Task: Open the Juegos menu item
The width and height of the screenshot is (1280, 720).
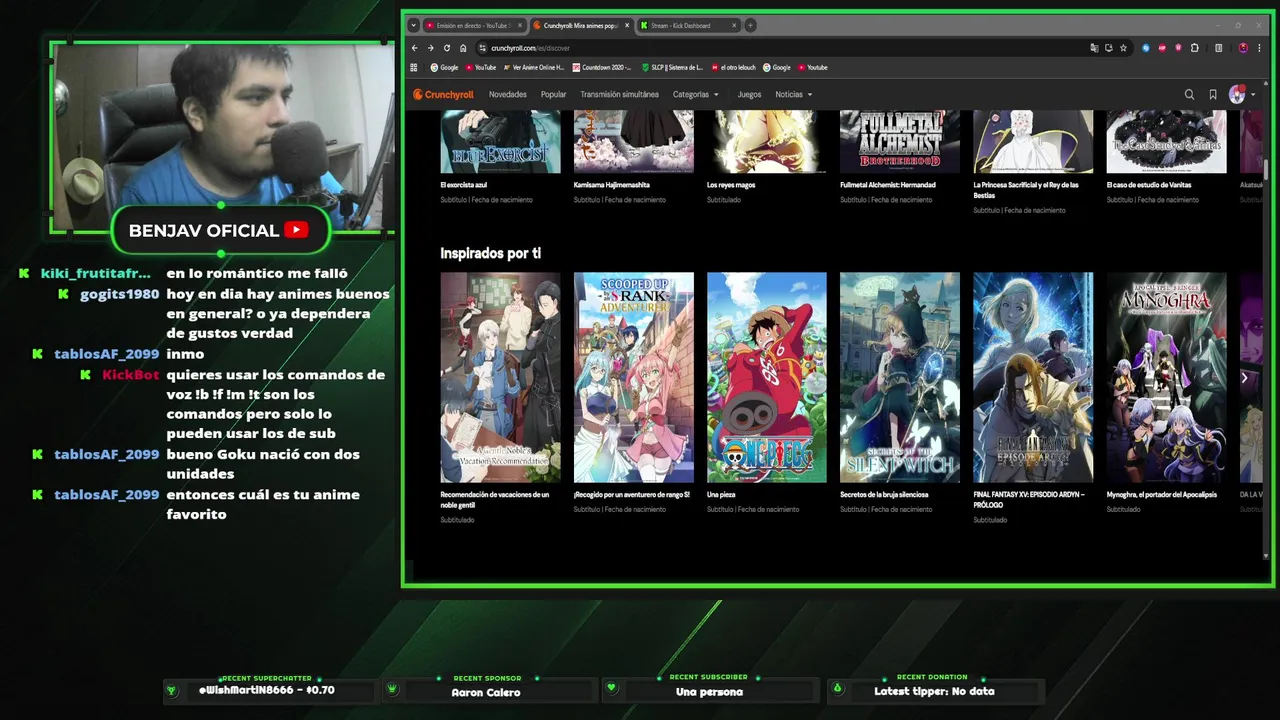Action: pyautogui.click(x=749, y=95)
